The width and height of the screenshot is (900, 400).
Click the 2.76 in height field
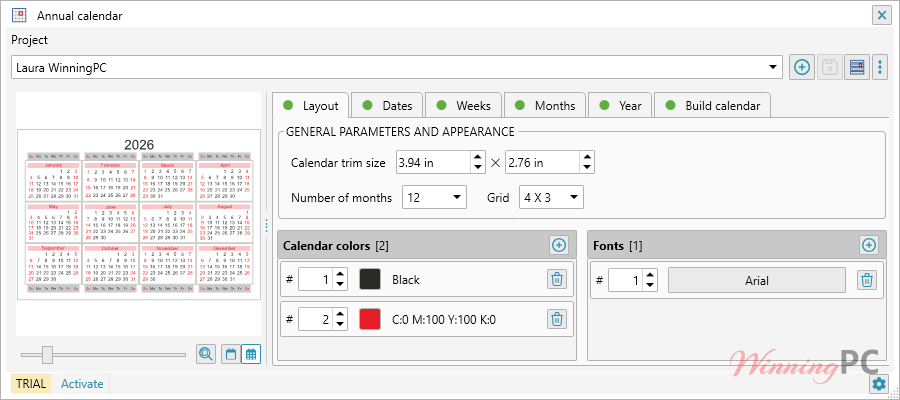click(542, 162)
